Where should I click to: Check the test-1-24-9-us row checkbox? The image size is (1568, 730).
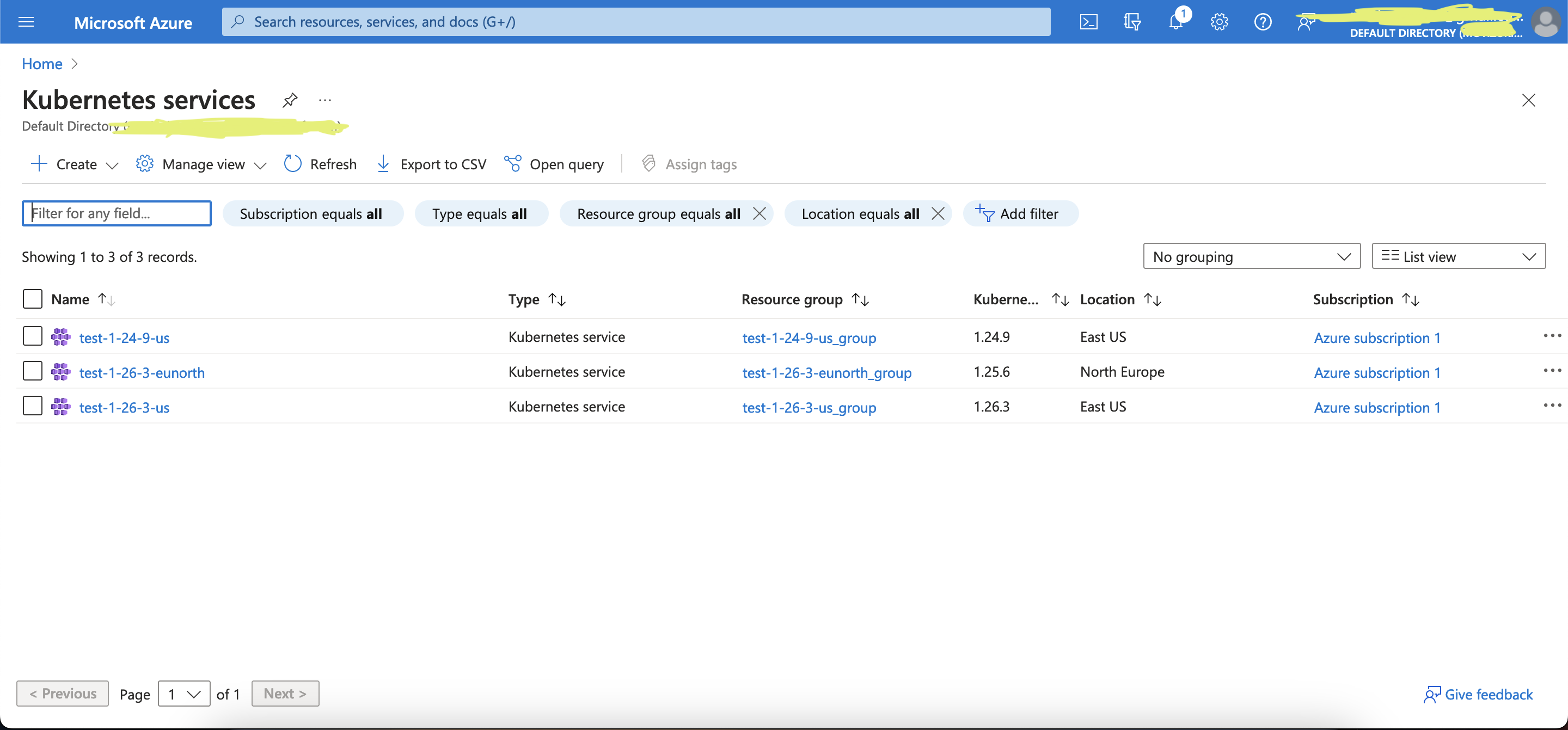click(x=32, y=336)
